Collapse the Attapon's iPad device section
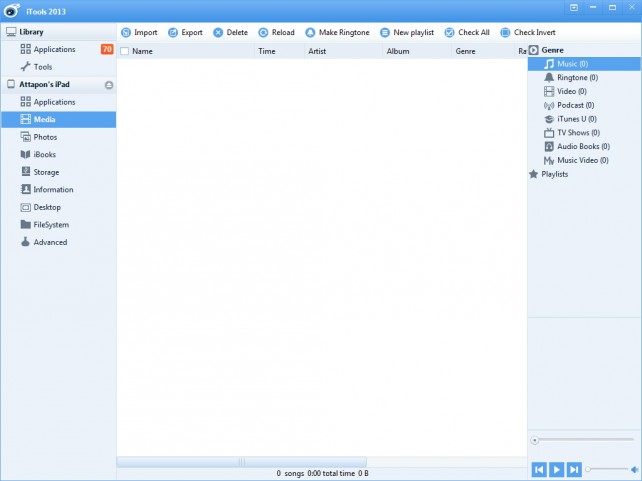Image resolution: width=642 pixels, height=481 pixels. click(x=108, y=85)
